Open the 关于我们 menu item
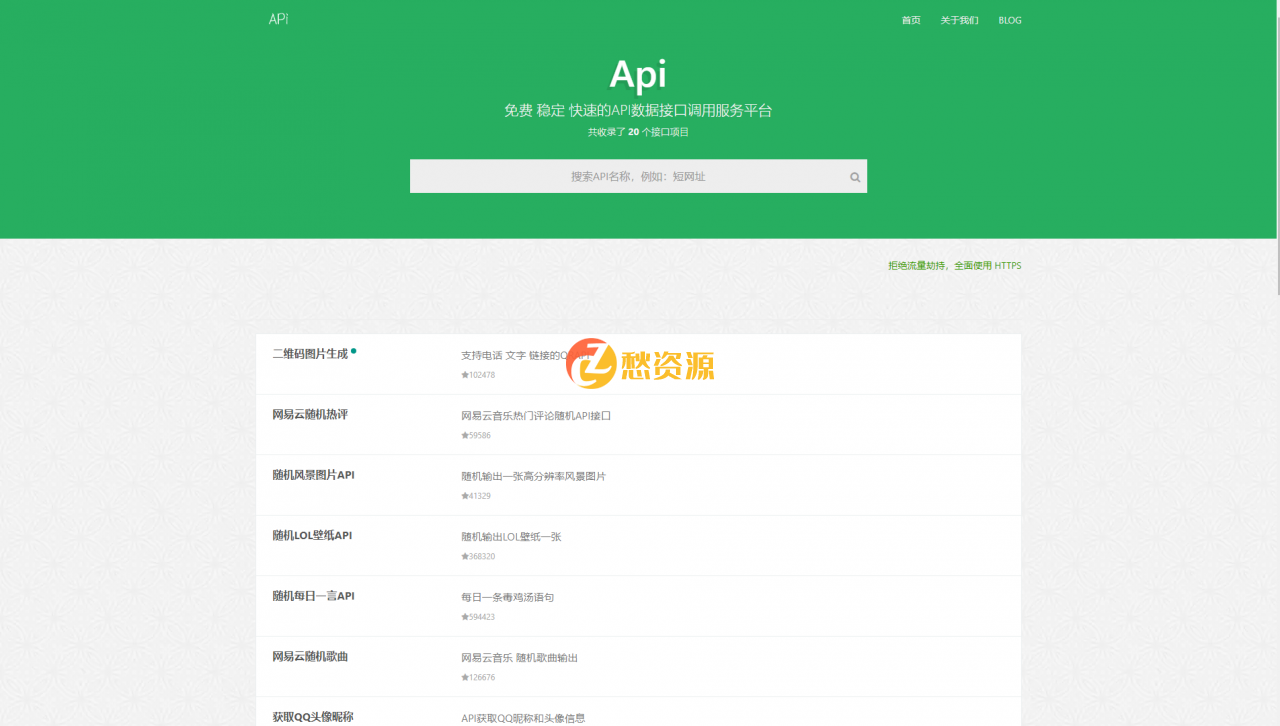The image size is (1280, 726). tap(960, 20)
